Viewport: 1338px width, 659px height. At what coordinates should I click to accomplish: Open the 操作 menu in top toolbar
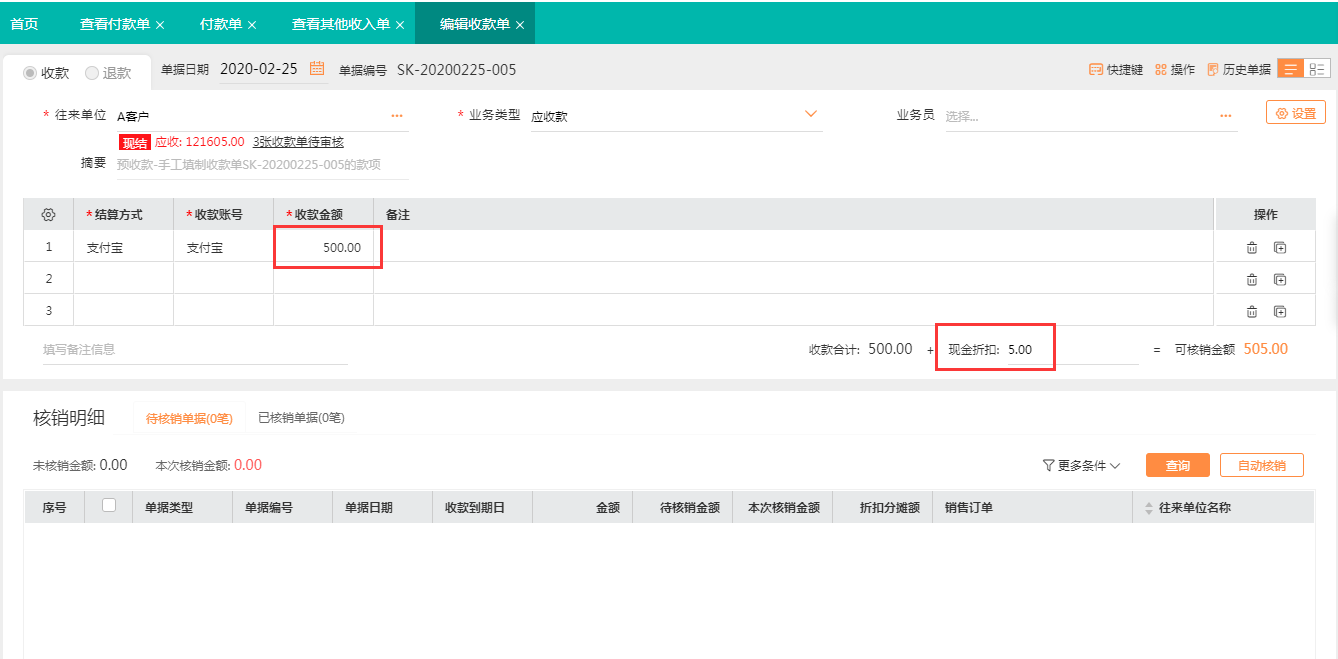[x=1175, y=70]
